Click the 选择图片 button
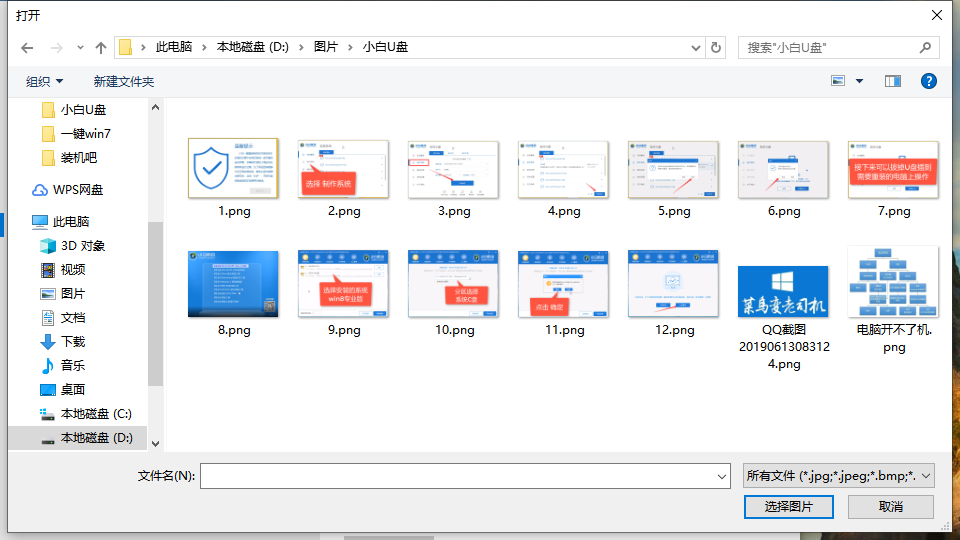960x540 pixels. (789, 507)
